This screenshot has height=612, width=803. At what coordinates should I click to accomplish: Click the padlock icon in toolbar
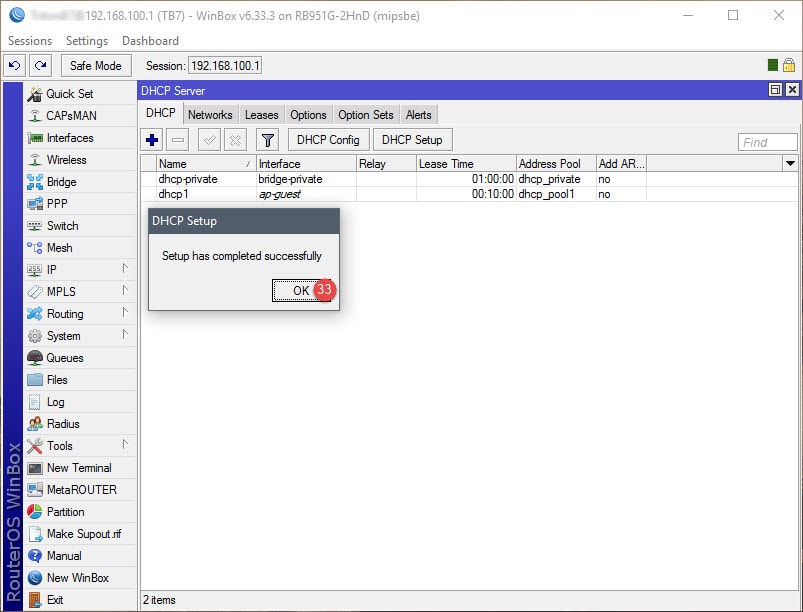click(789, 65)
